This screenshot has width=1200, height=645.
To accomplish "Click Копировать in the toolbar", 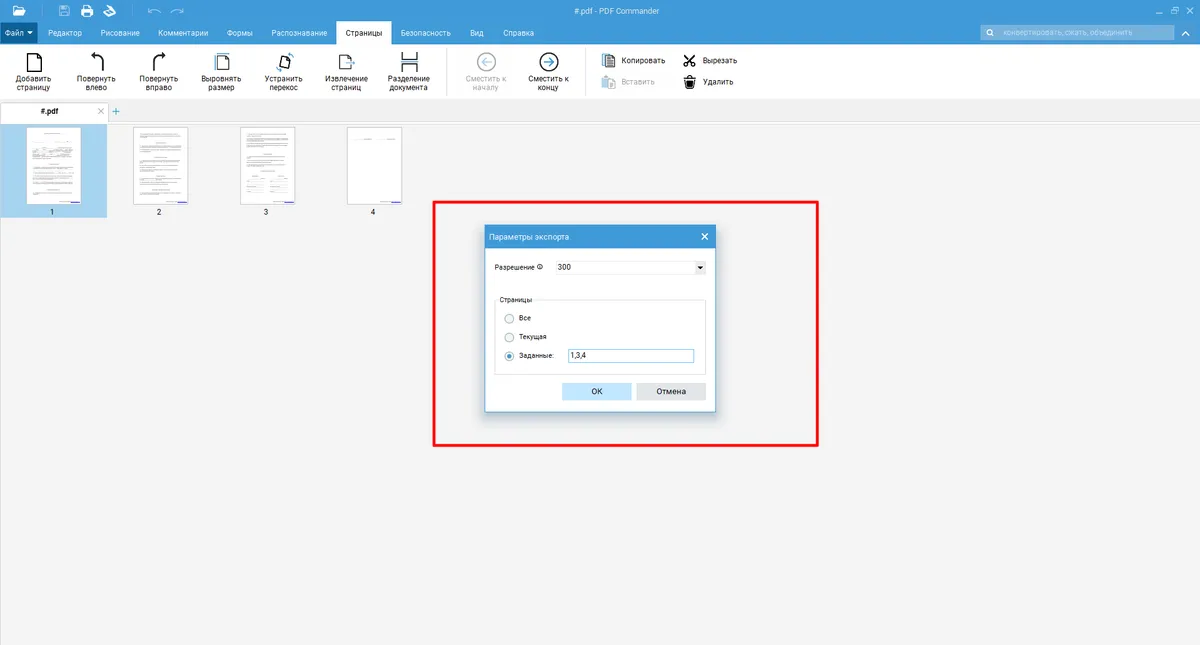I will click(x=633, y=60).
